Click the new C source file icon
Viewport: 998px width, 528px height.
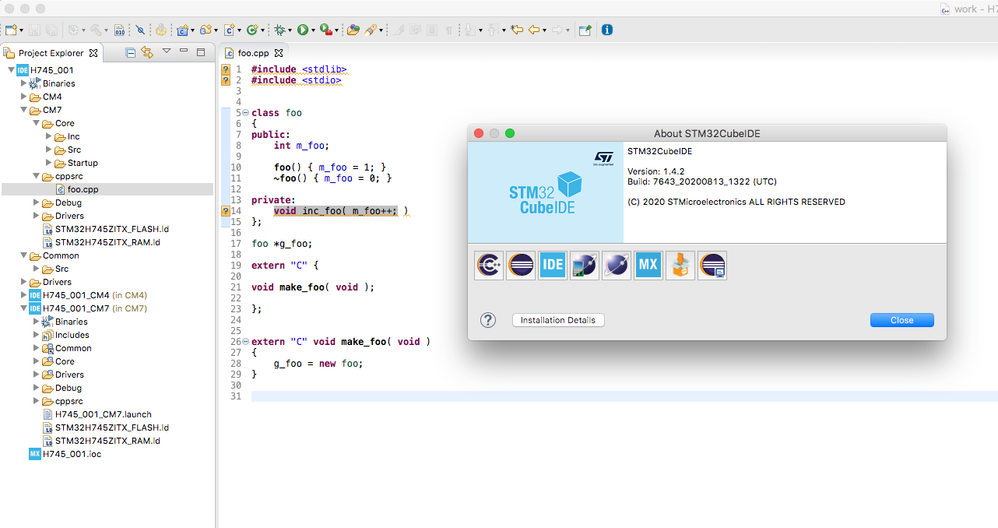click(x=229, y=30)
